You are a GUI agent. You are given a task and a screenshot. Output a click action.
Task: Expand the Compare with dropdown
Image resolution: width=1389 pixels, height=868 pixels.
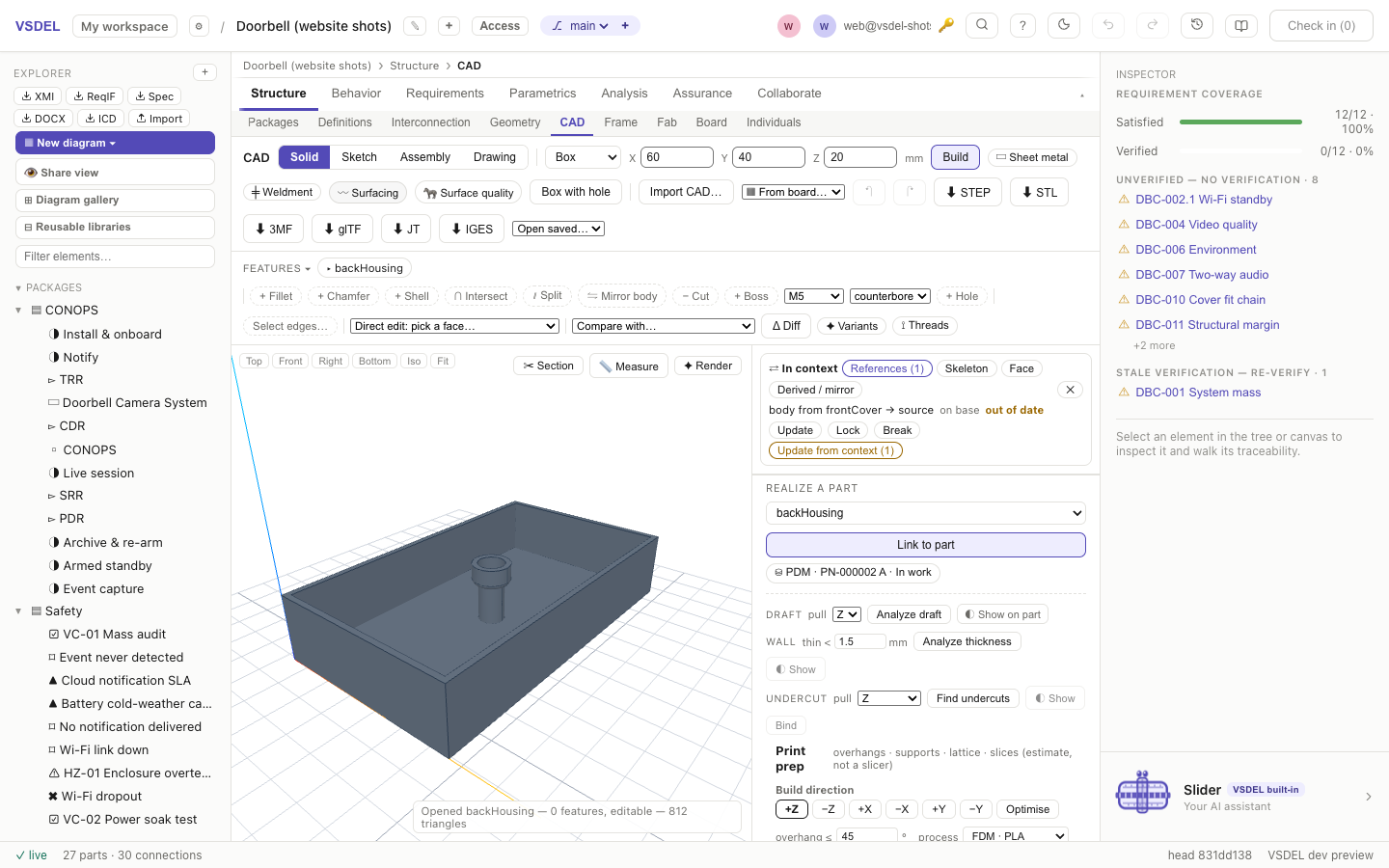click(664, 326)
